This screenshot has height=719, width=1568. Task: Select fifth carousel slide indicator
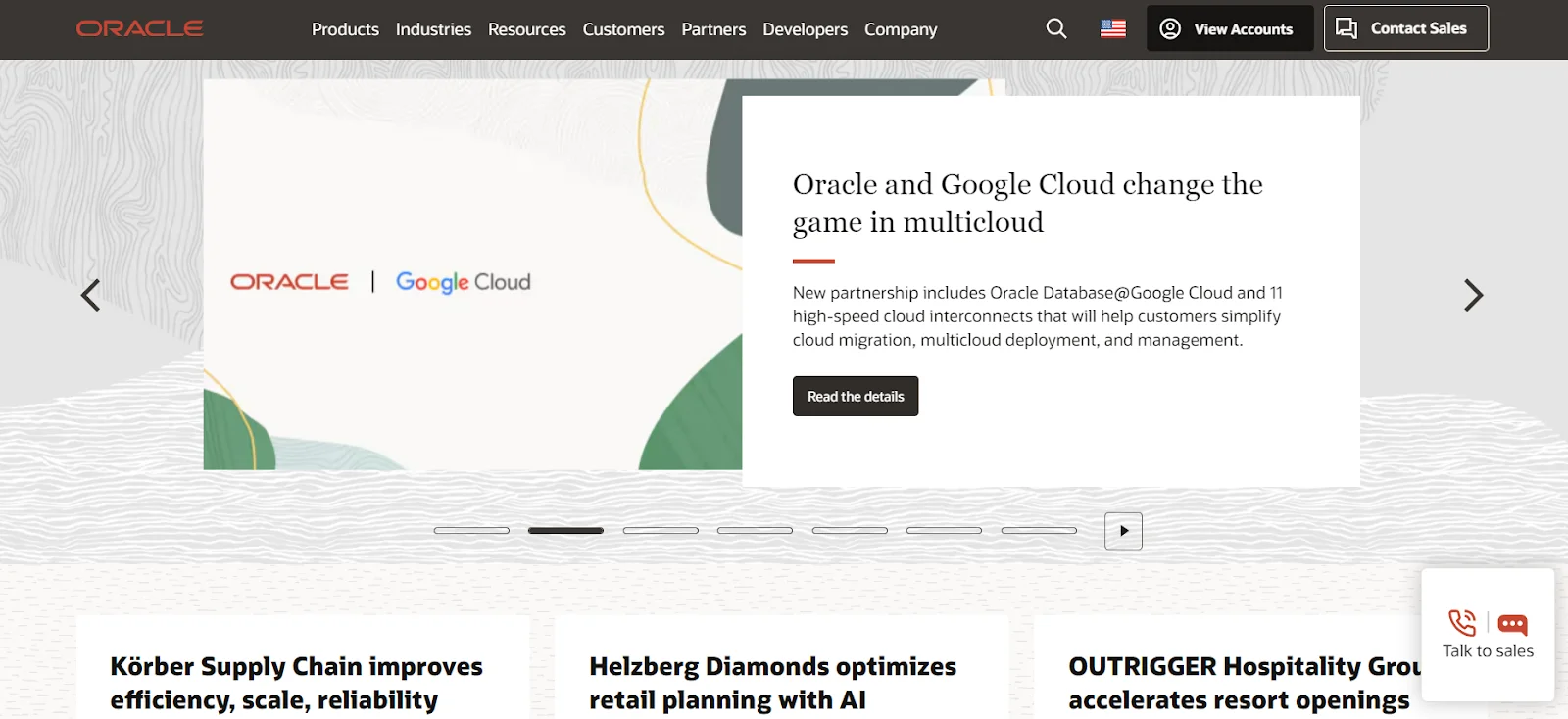(850, 530)
